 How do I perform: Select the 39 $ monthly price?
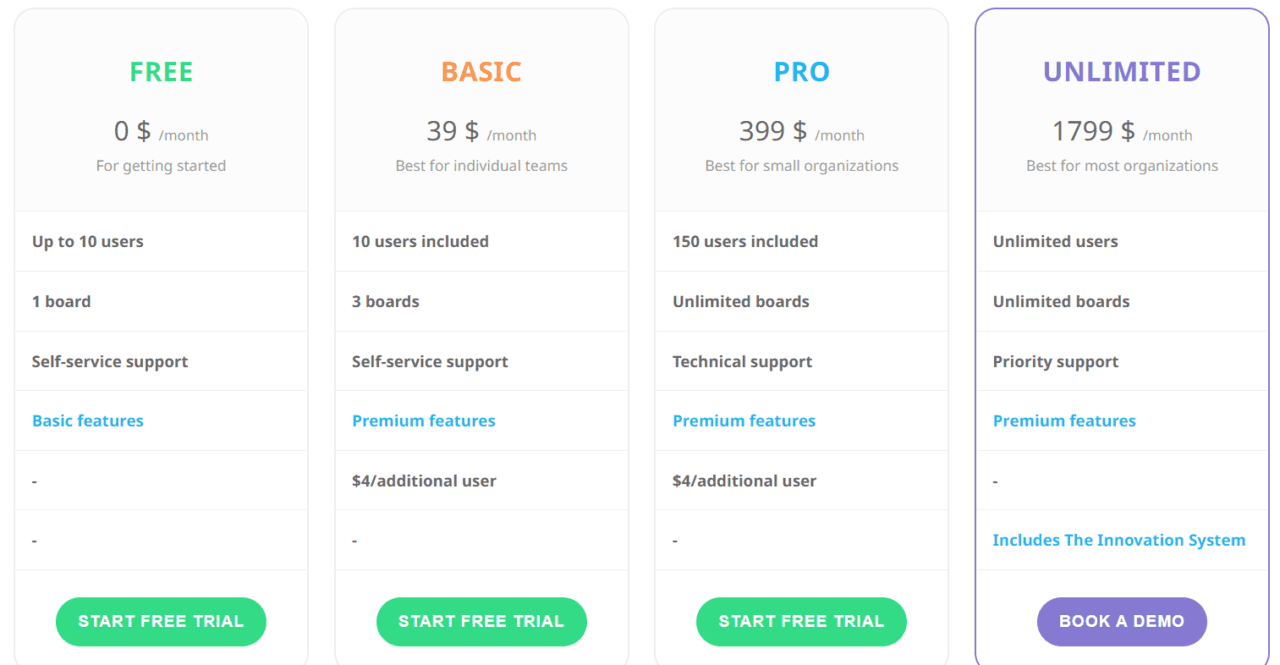481,133
